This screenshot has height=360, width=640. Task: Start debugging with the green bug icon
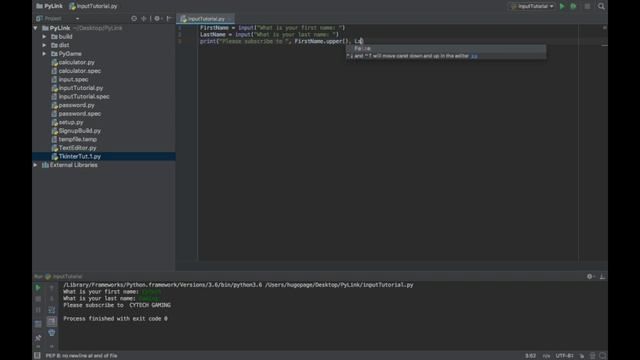(x=573, y=6)
